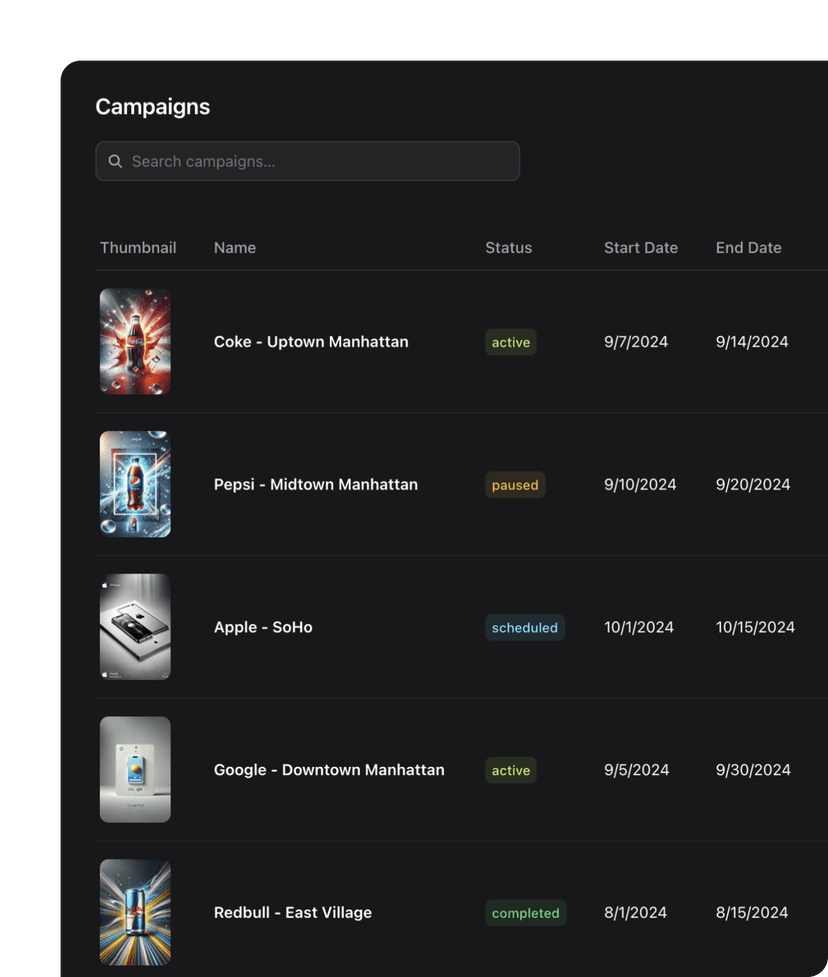
Task: Select Google - Downtown Manhattan campaign name
Action: point(329,770)
